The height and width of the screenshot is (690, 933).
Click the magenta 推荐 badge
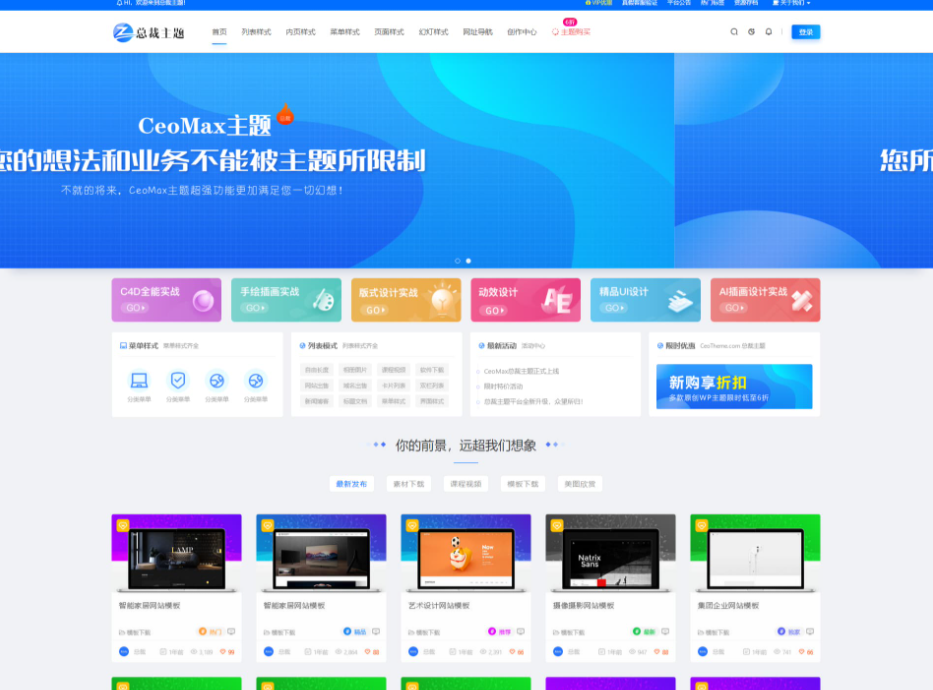[x=500, y=632]
